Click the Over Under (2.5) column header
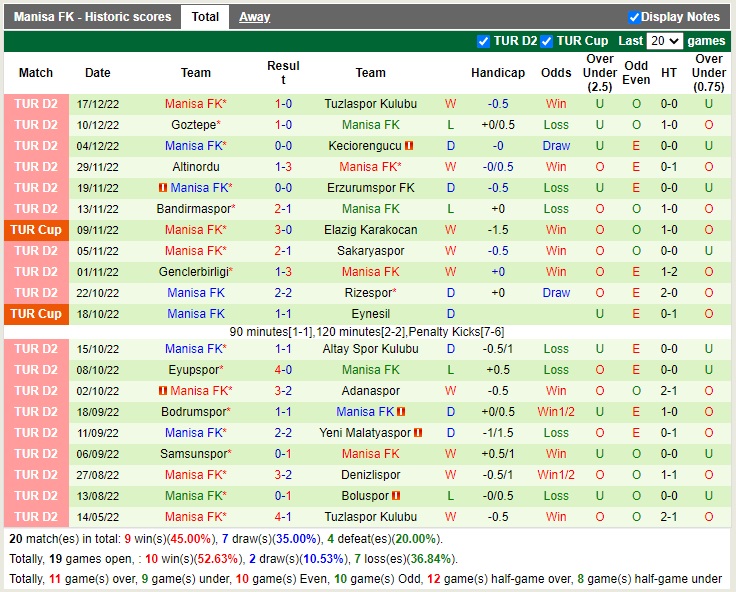This screenshot has height=592, width=736. coord(599,73)
